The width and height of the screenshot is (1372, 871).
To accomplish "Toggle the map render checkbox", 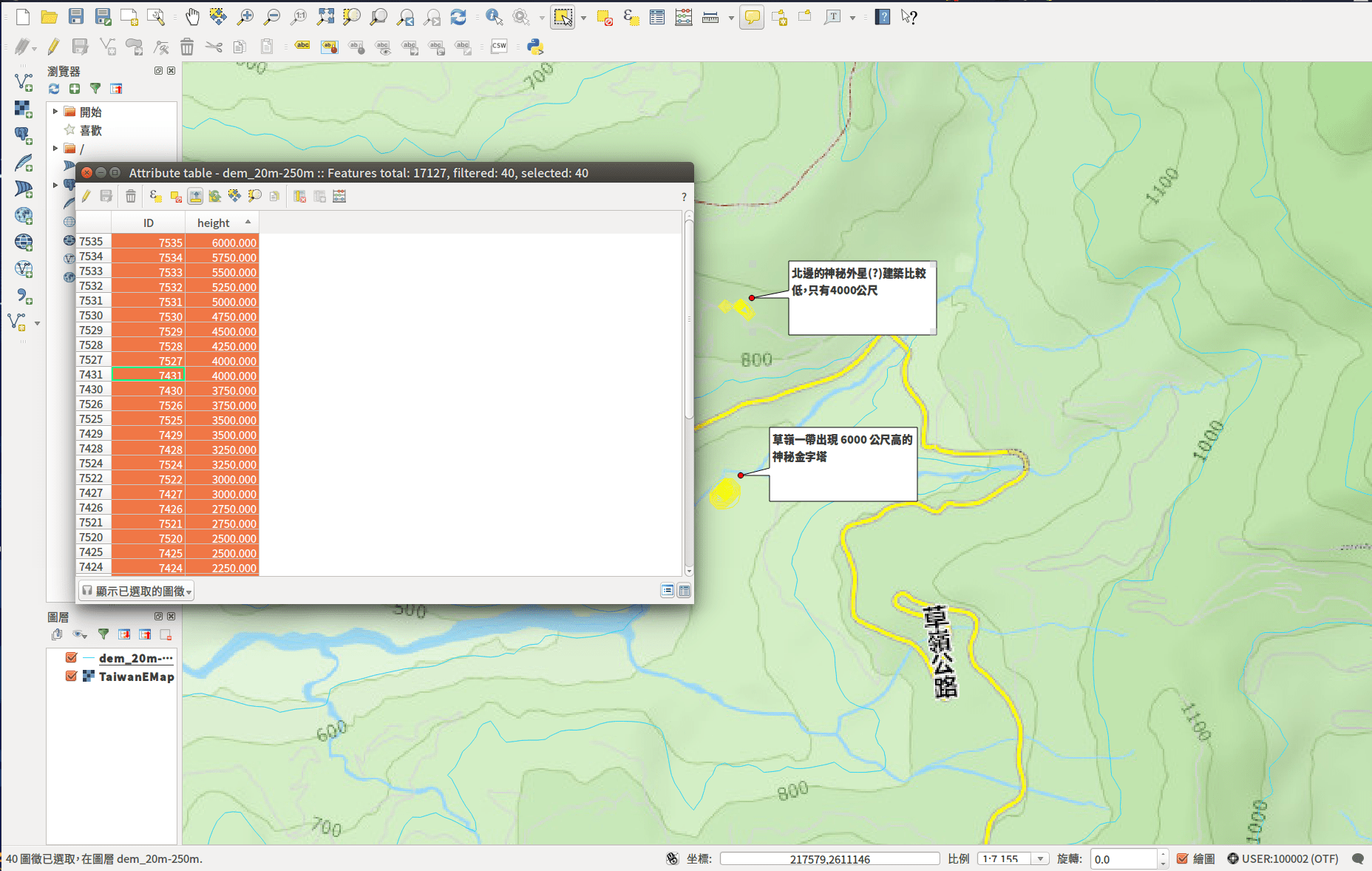I will (1182, 858).
